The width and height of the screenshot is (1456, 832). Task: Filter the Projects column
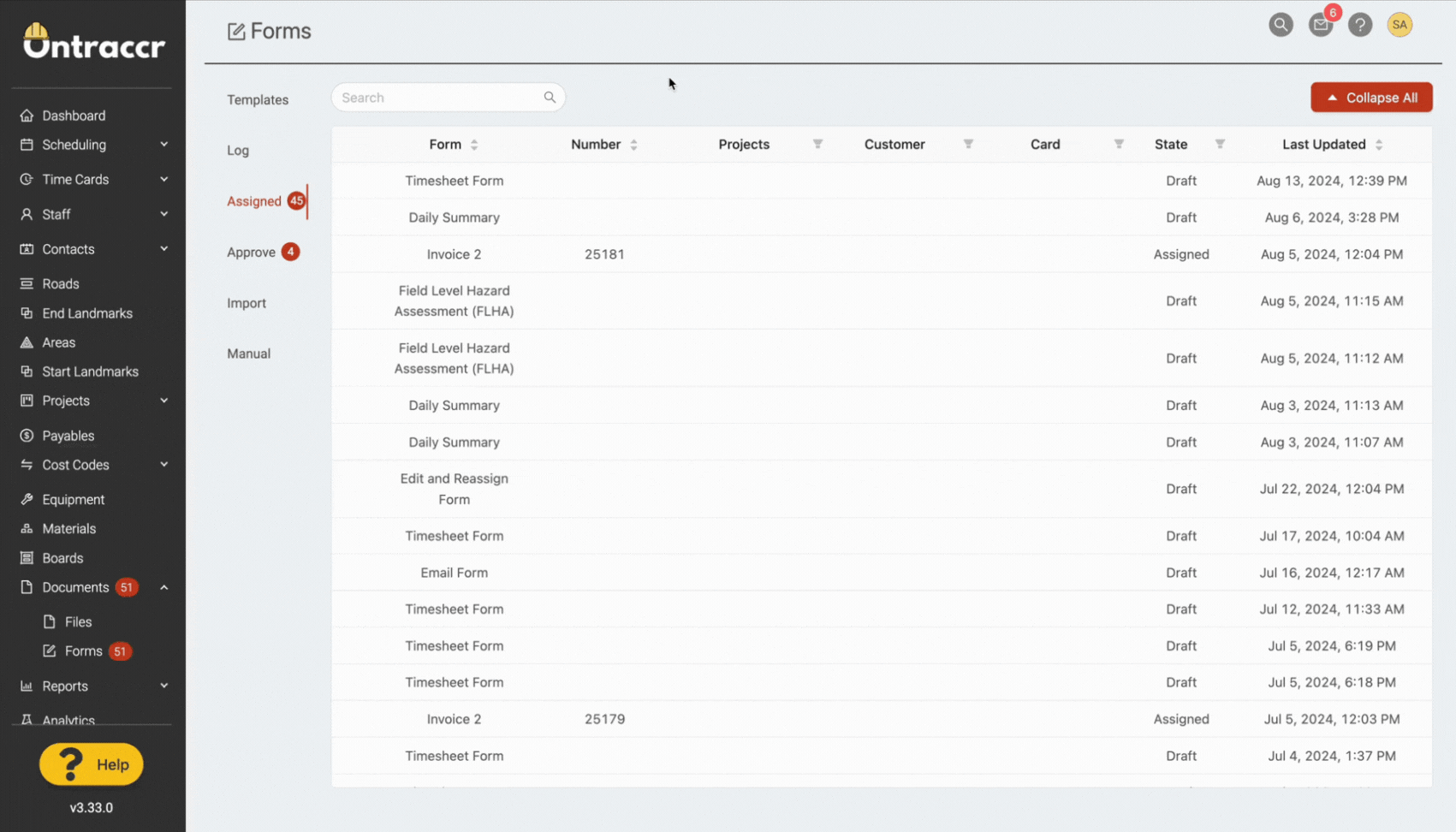pos(817,145)
